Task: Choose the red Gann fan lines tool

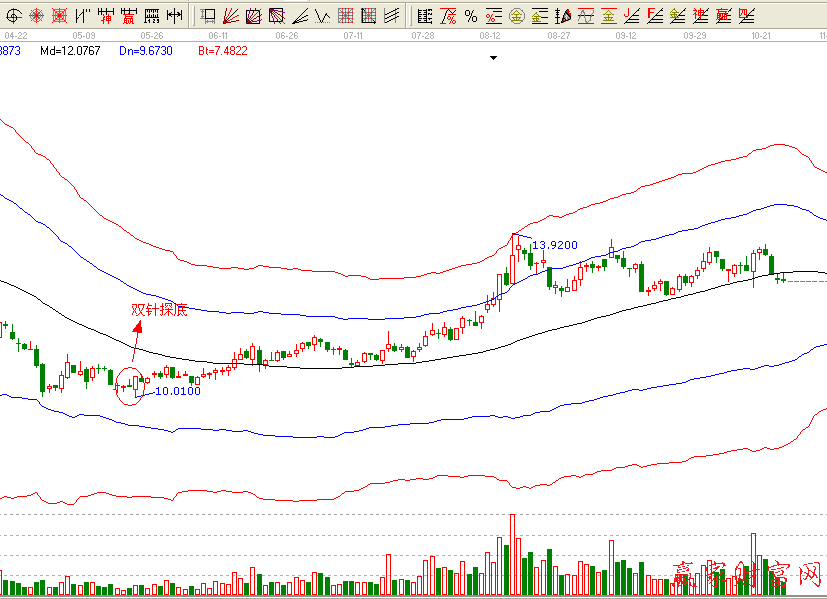Action: click(x=230, y=15)
